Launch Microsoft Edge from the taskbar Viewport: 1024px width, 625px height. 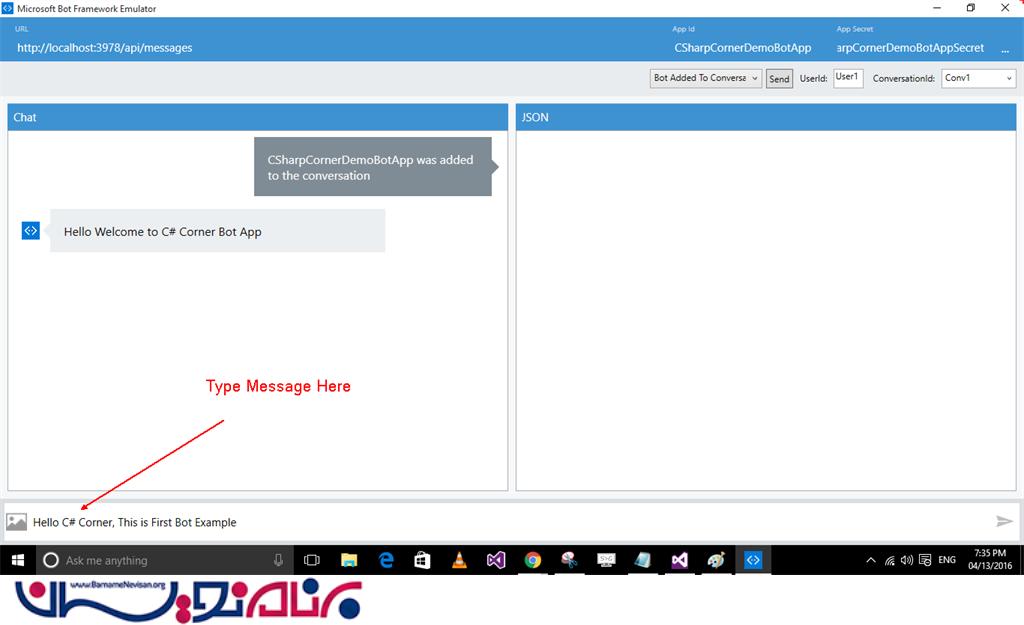coord(387,560)
